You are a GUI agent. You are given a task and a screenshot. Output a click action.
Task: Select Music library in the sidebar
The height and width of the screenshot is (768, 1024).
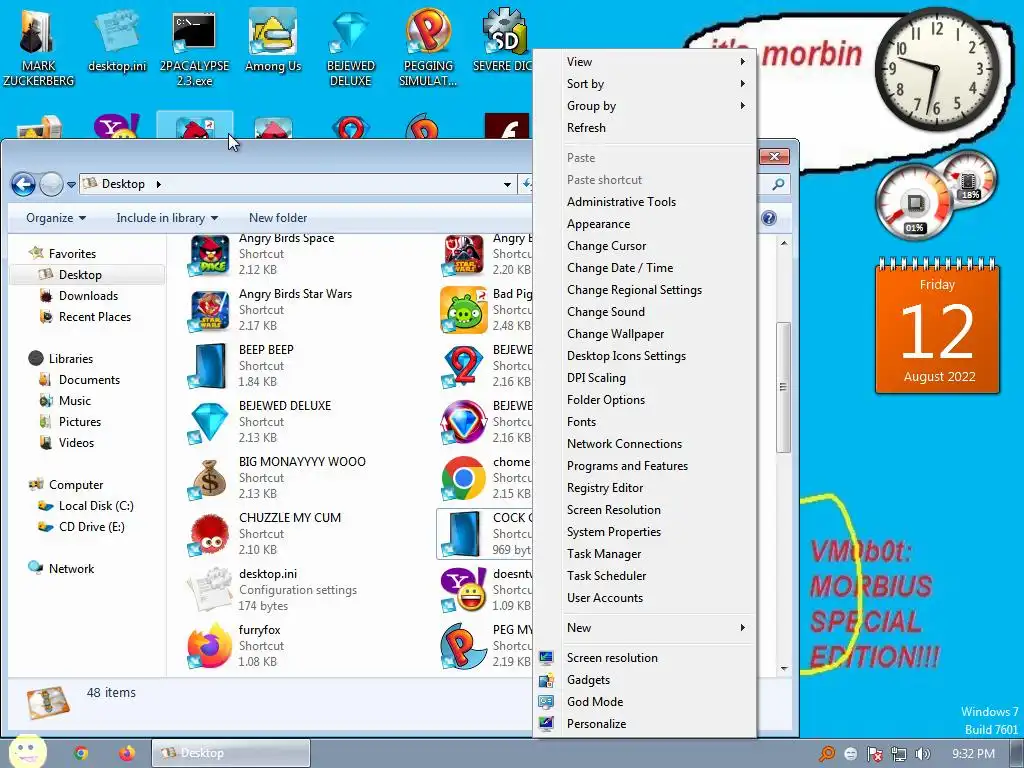tap(74, 400)
